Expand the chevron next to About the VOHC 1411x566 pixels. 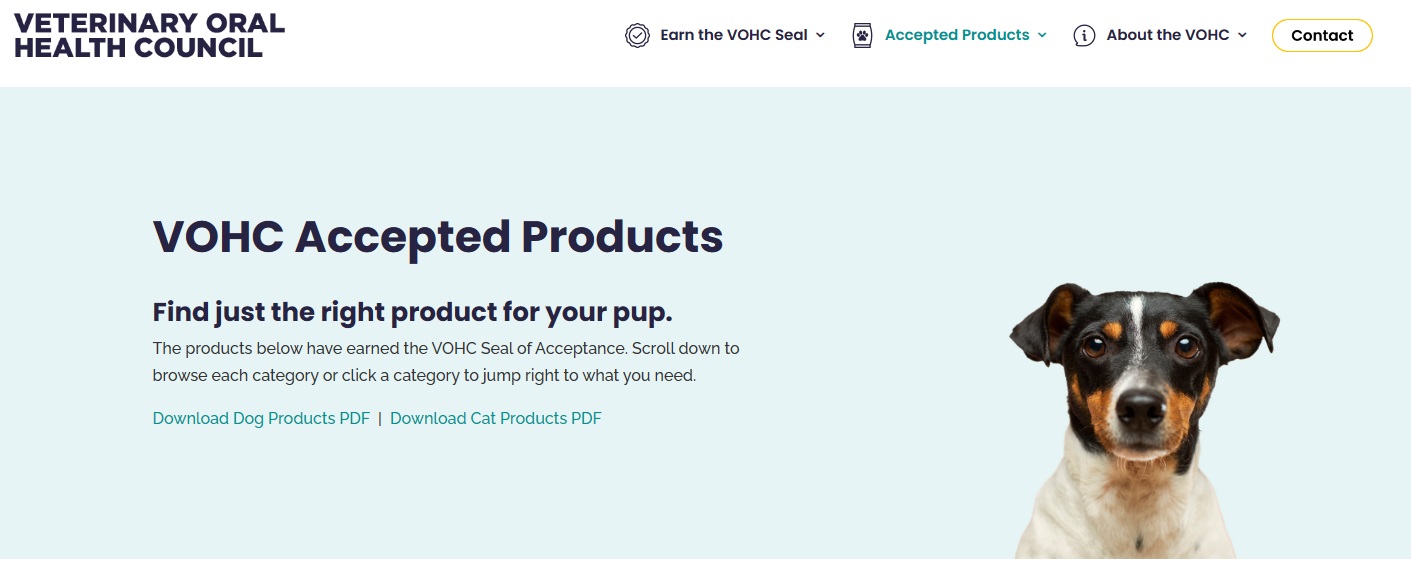coord(1243,35)
